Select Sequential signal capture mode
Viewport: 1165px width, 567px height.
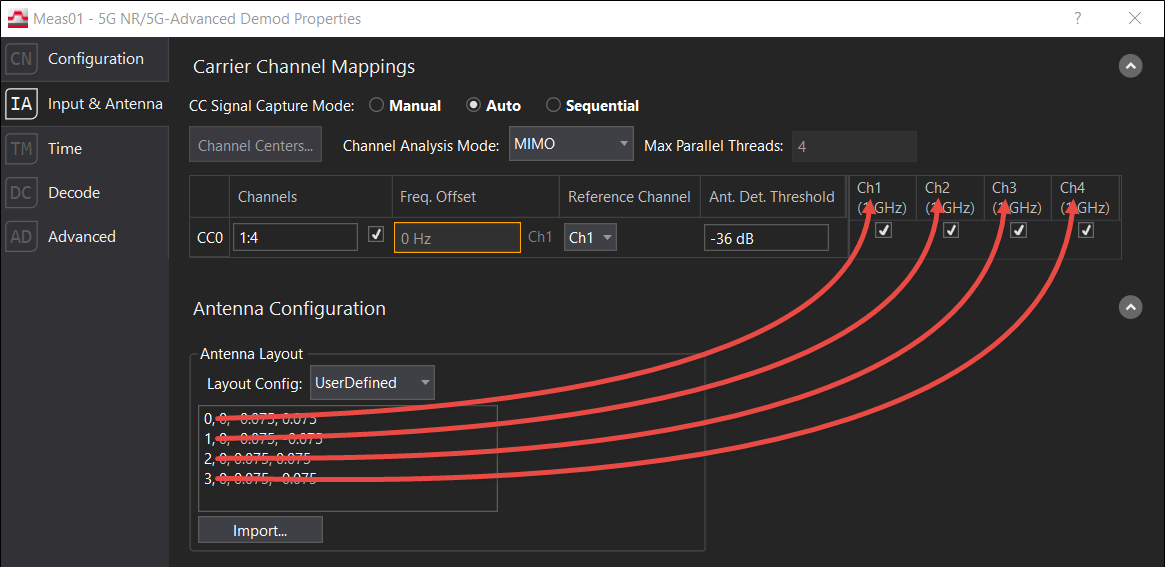tap(553, 105)
